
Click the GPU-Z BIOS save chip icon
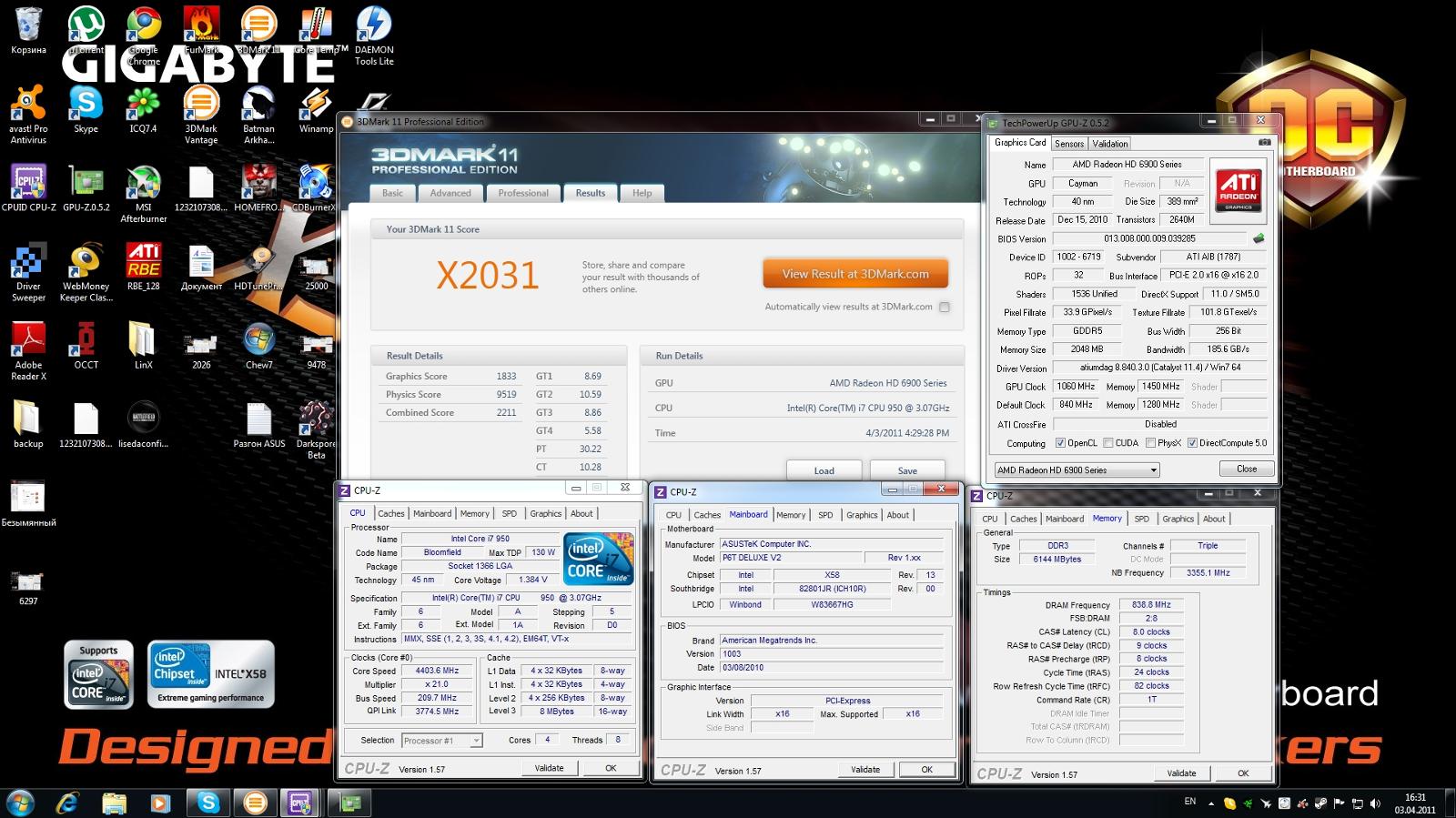pyautogui.click(x=1259, y=238)
